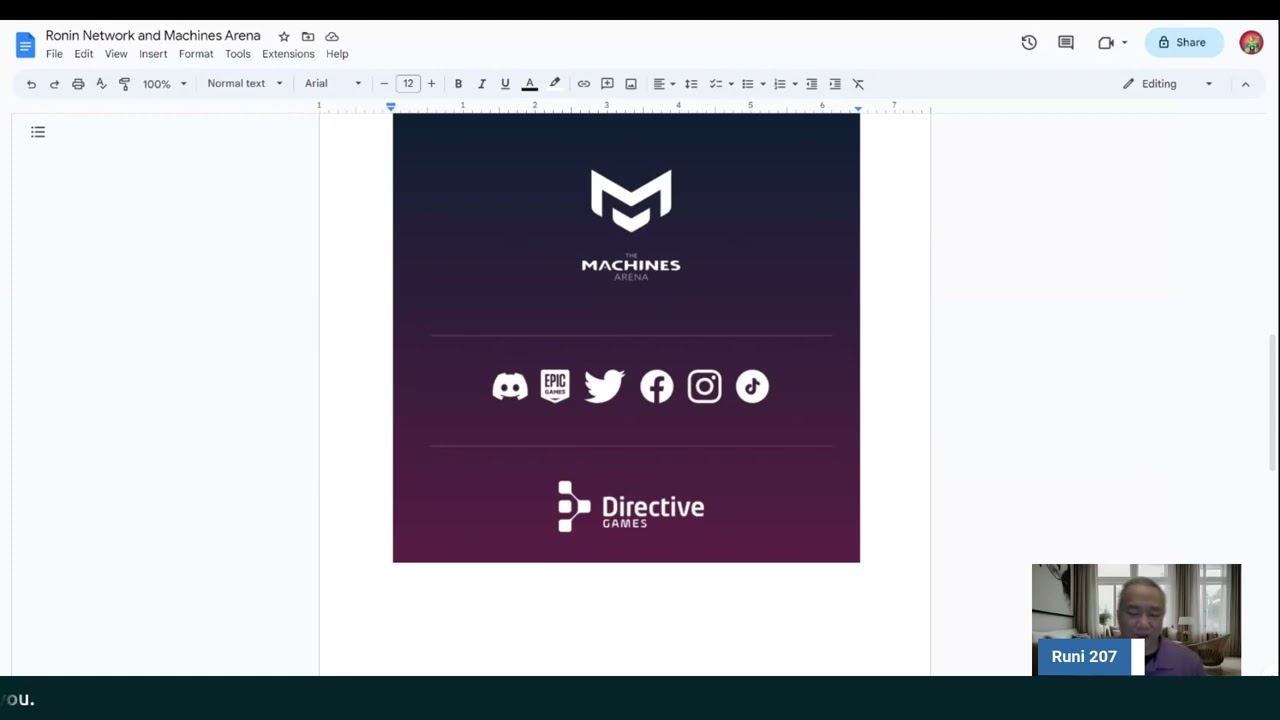Click the TikTok icon in the image
The height and width of the screenshot is (720, 1280).
pos(752,387)
